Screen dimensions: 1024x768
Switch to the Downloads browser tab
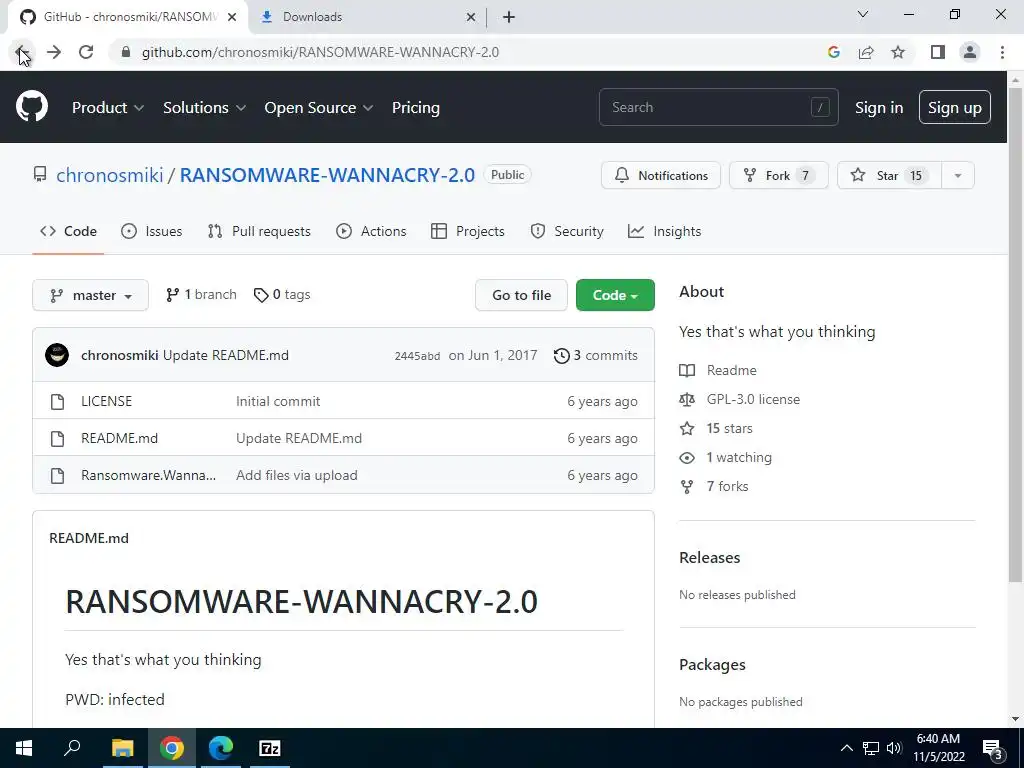click(367, 17)
